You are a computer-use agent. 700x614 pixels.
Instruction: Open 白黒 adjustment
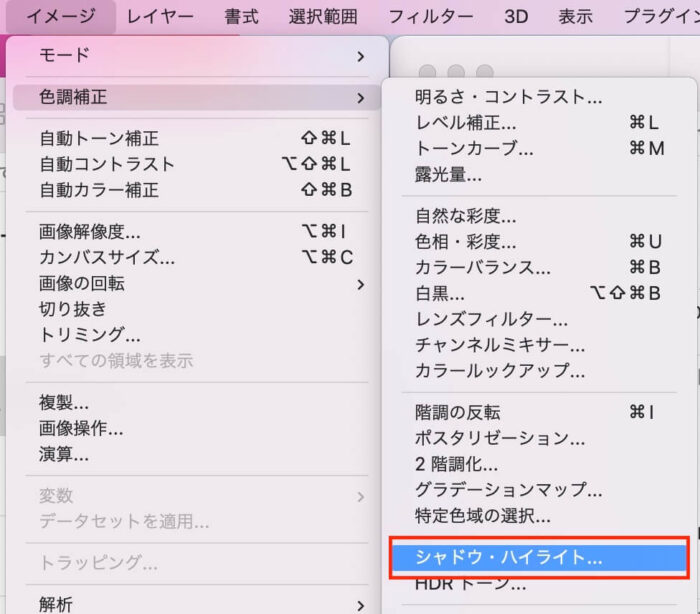click(539, 294)
